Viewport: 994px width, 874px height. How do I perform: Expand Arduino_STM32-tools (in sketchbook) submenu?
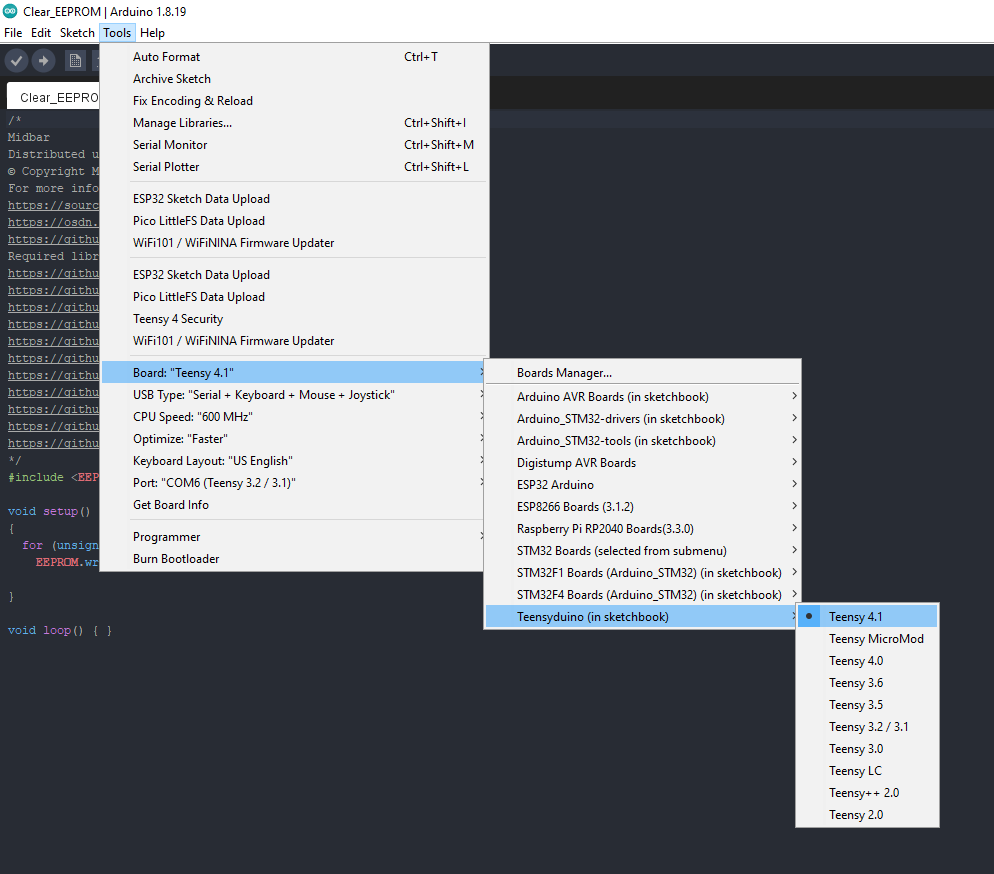[642, 440]
